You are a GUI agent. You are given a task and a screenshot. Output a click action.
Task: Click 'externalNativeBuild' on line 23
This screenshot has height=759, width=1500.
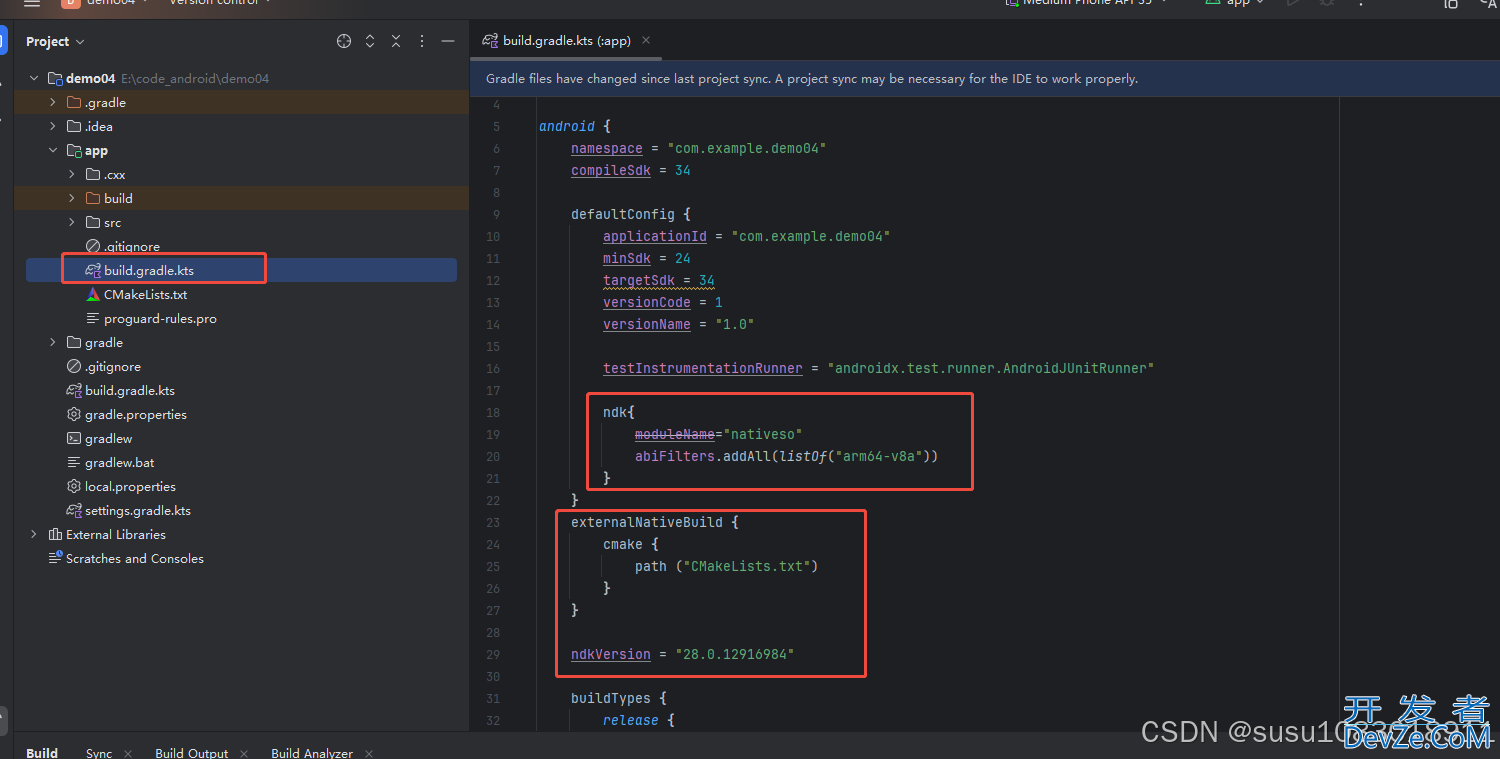coord(647,523)
